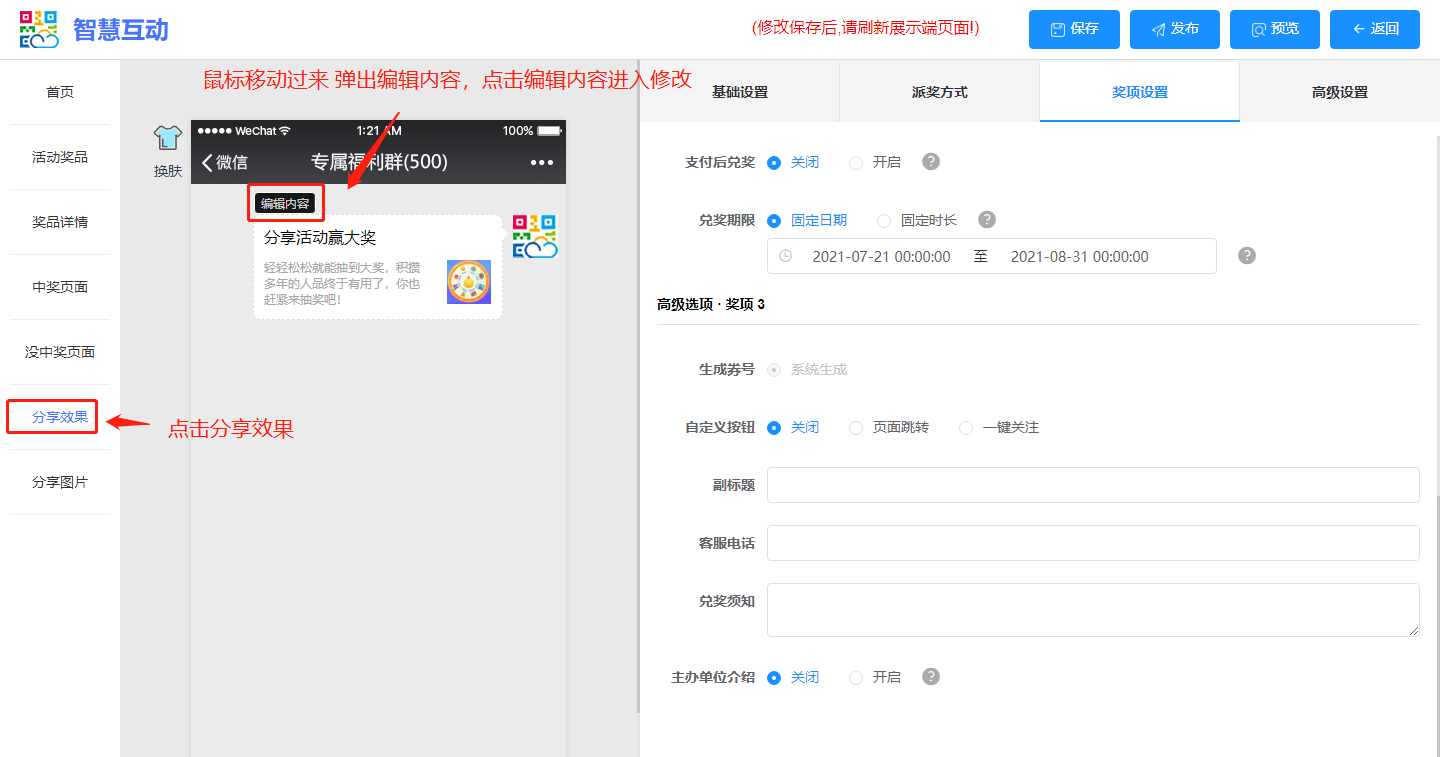
Task: Choose 页面跳转 for 自定义按钮
Action: [x=856, y=428]
